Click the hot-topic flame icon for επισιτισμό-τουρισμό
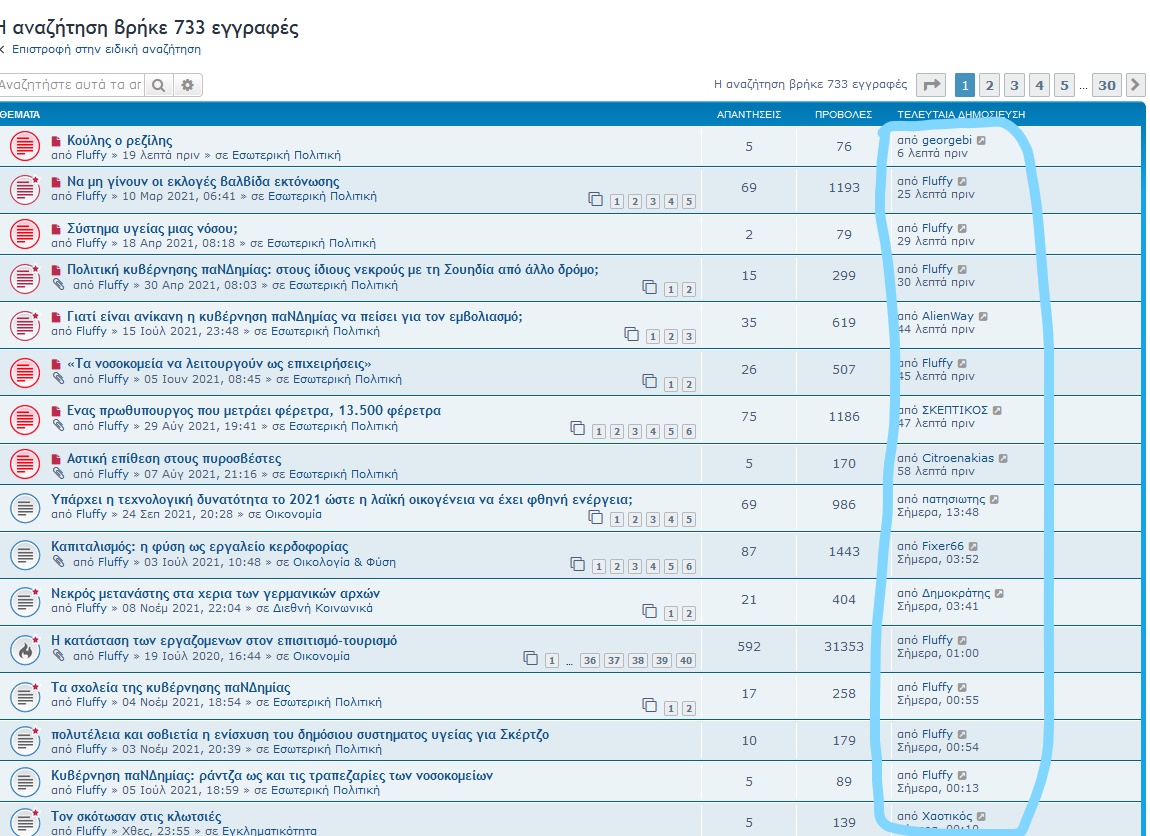 [24, 649]
